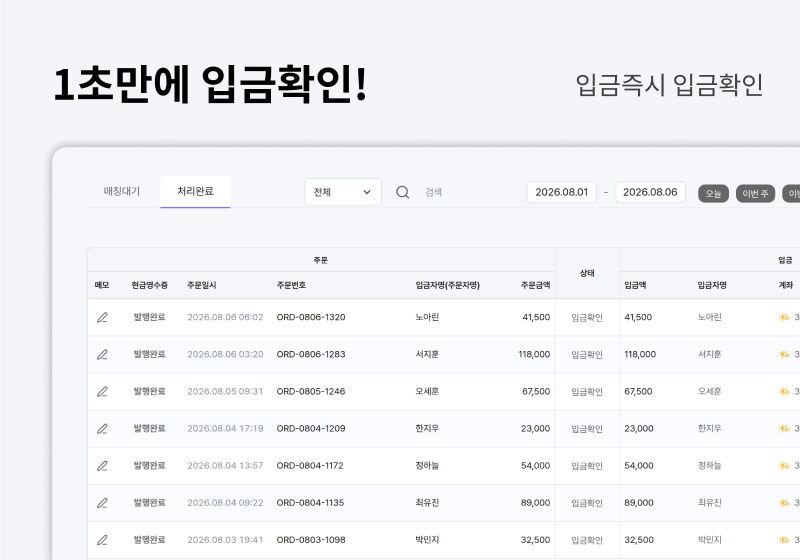Click the magnifier search icon
The width and height of the screenshot is (800, 560).
pyautogui.click(x=403, y=192)
